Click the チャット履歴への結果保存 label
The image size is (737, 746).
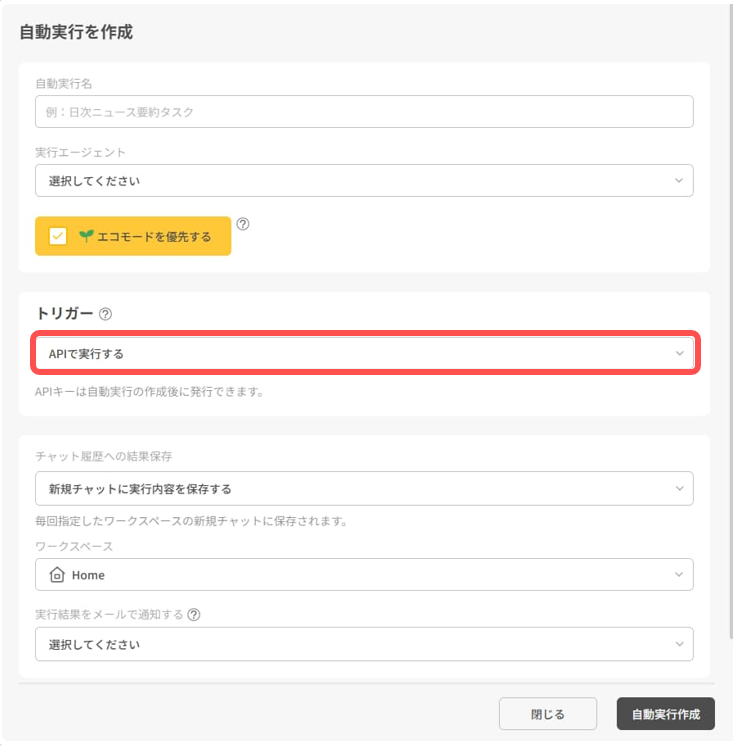[104, 456]
